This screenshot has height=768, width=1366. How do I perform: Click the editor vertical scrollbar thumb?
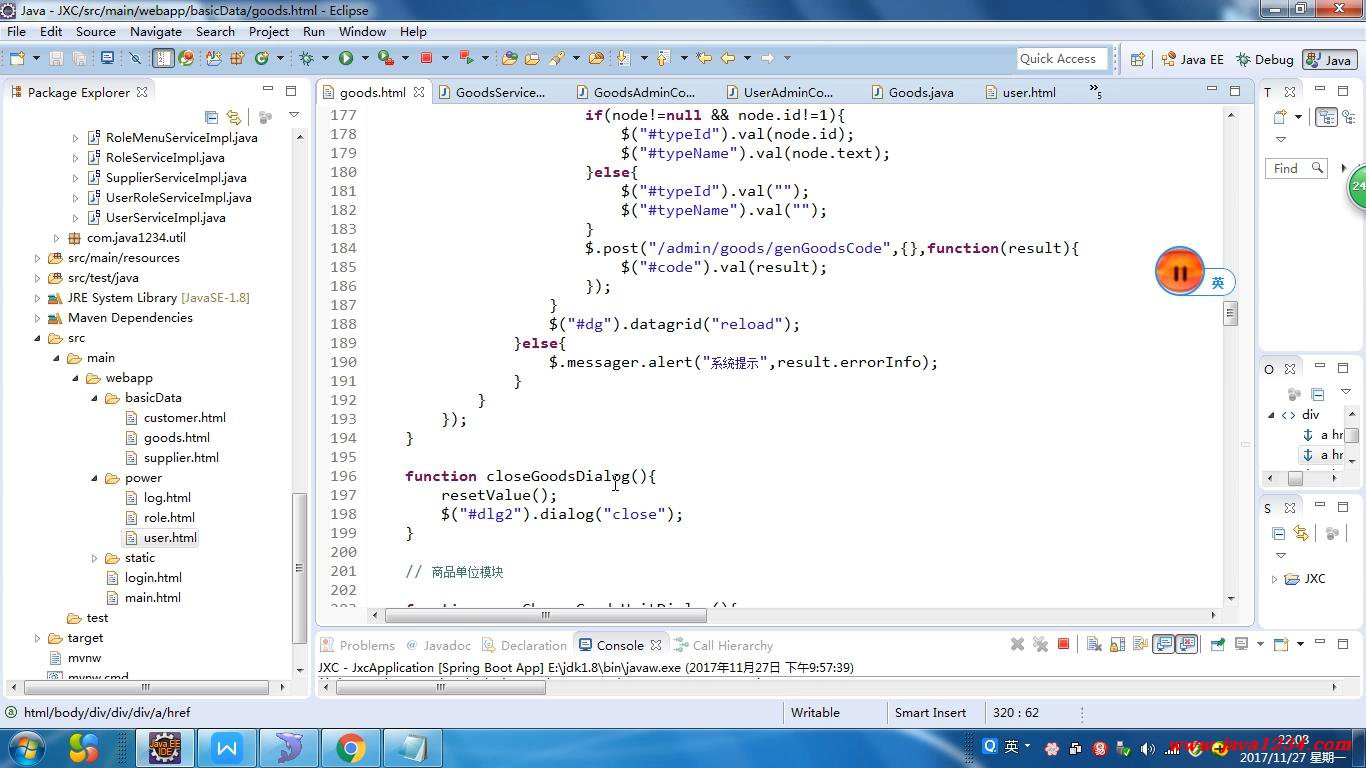[1231, 313]
